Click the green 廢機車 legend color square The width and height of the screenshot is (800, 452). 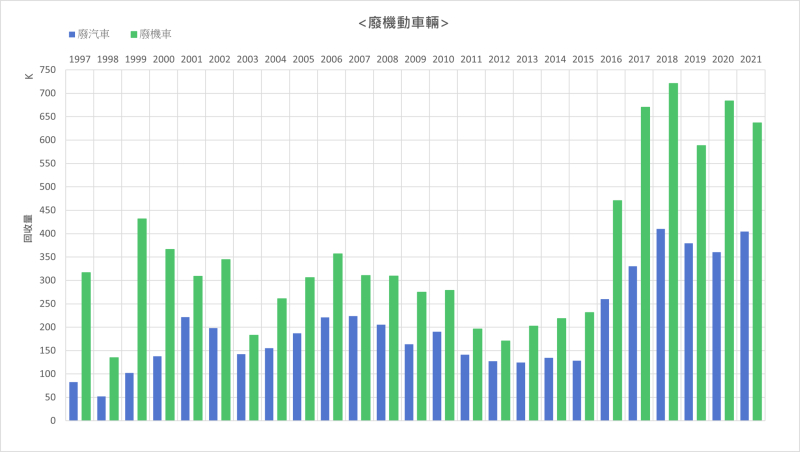click(134, 35)
